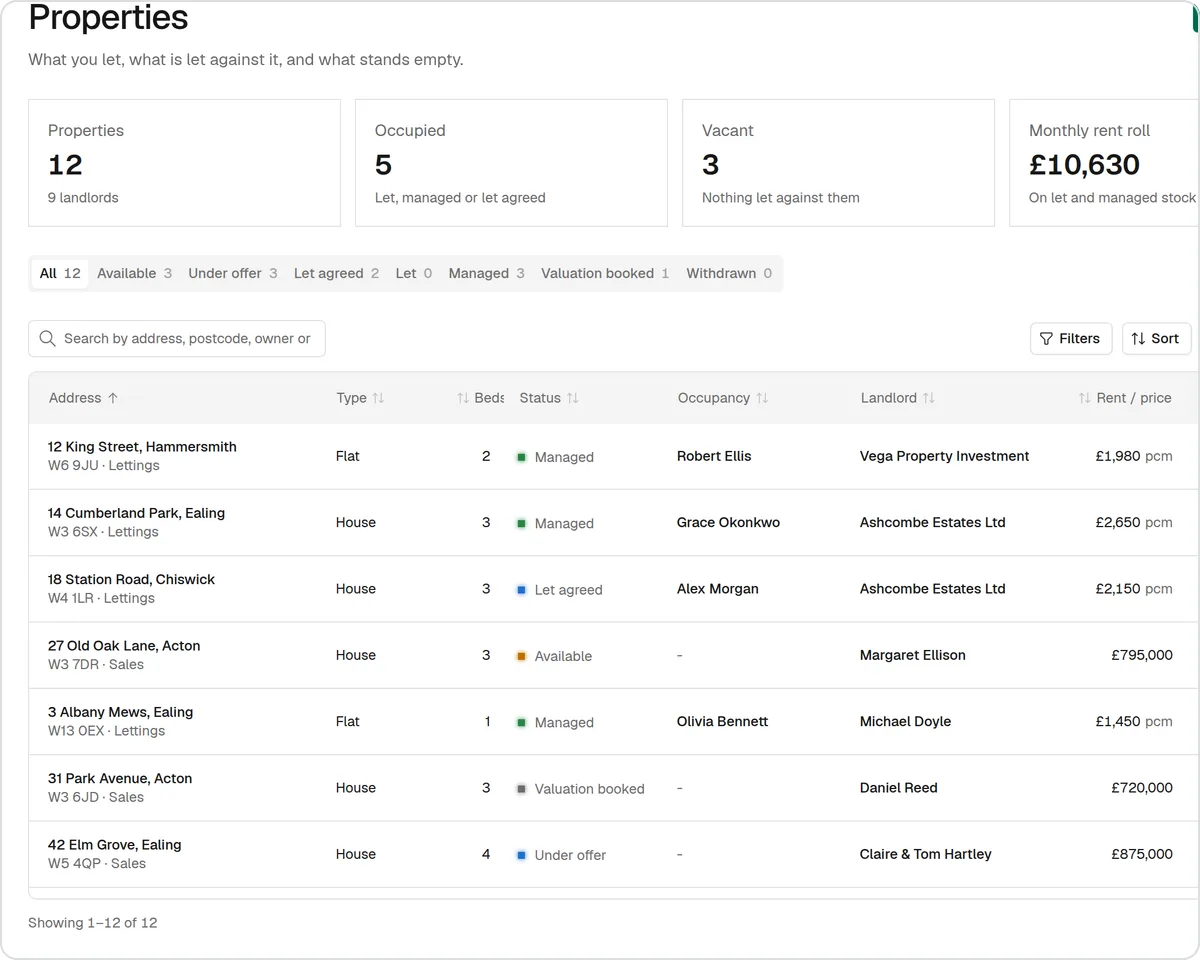Switch to the Managed tab
The width and height of the screenshot is (1200, 960).
(x=486, y=273)
